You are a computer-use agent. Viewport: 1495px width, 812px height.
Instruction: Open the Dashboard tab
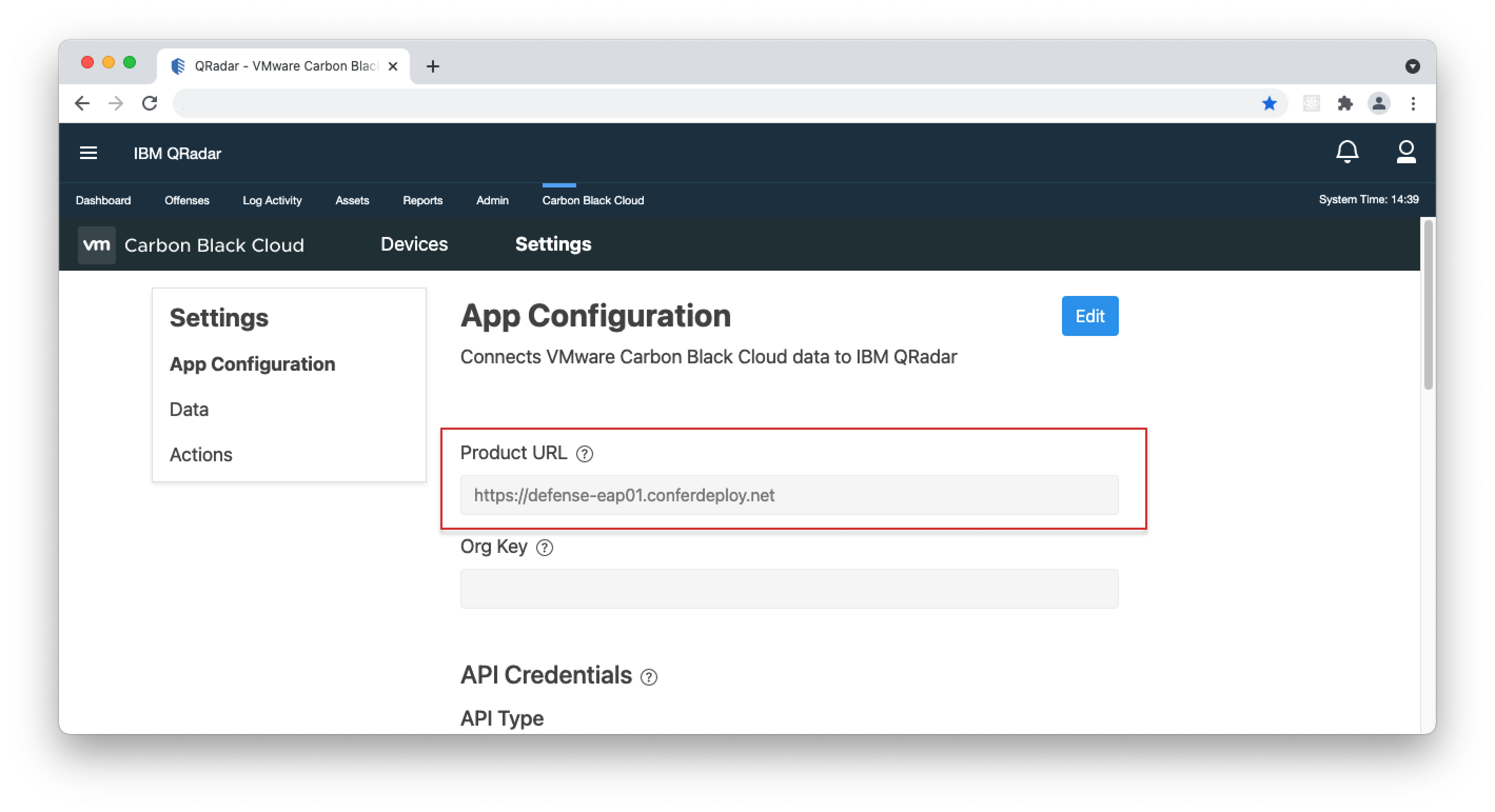tap(103, 200)
